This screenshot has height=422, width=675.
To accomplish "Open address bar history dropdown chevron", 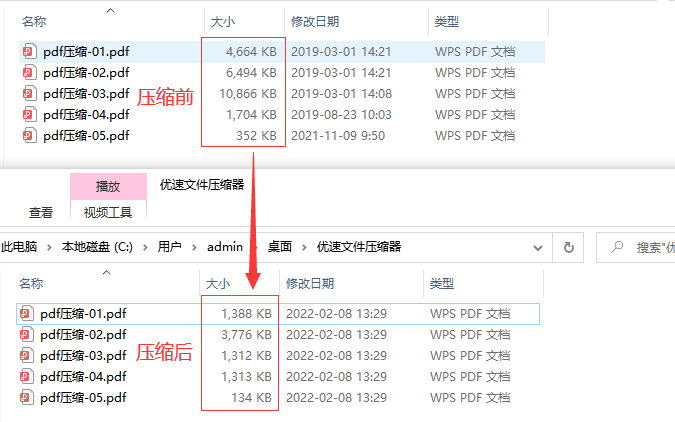I will [538, 248].
